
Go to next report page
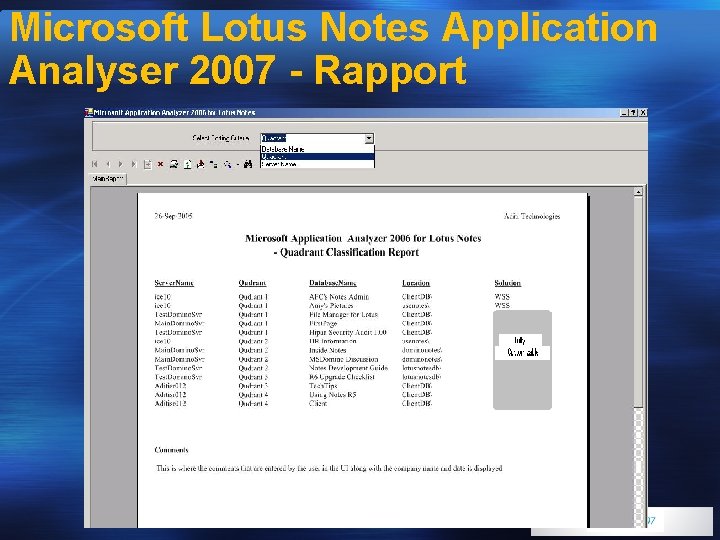[121, 164]
